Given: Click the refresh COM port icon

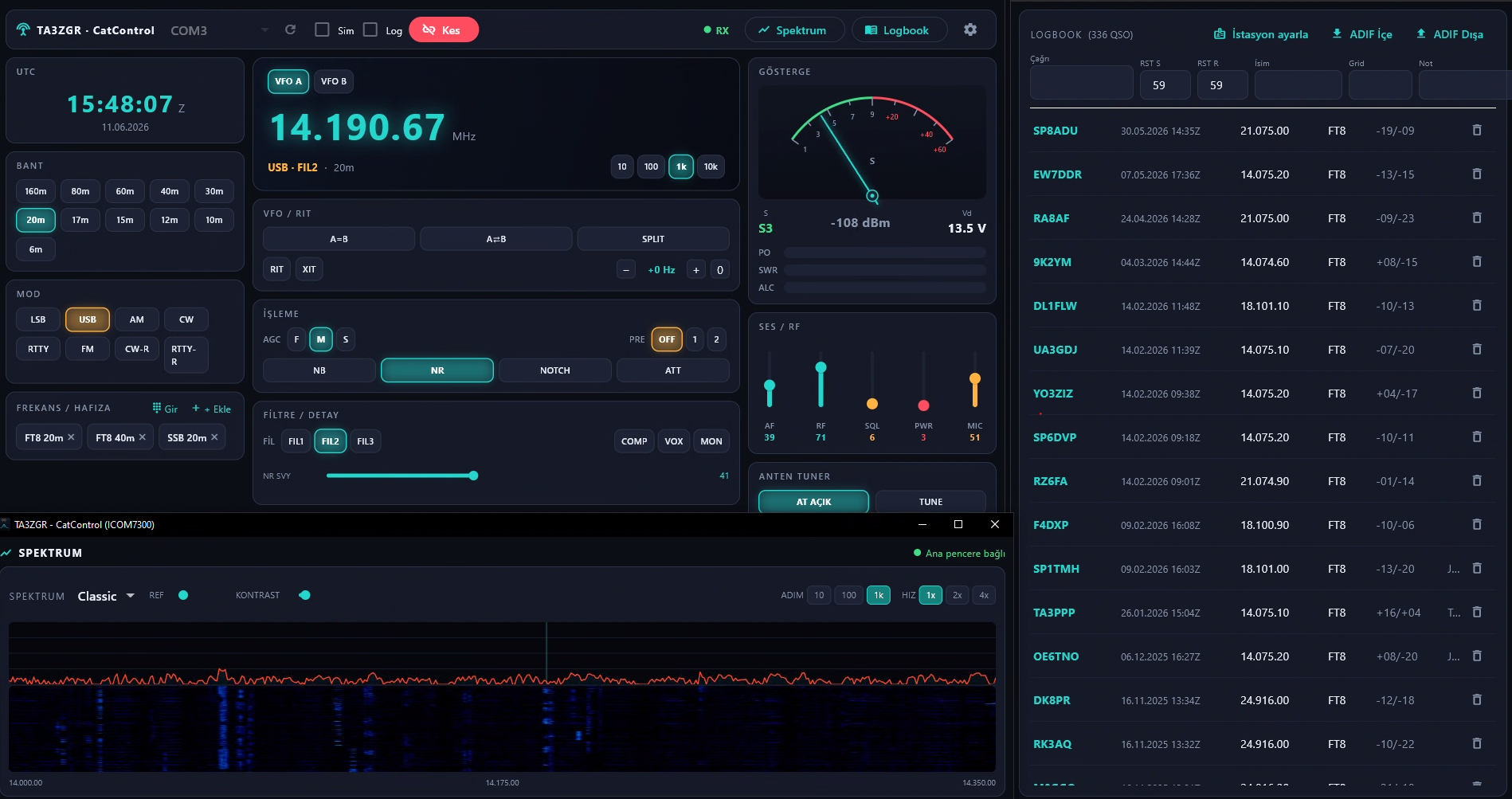Looking at the screenshot, I should 290,29.
